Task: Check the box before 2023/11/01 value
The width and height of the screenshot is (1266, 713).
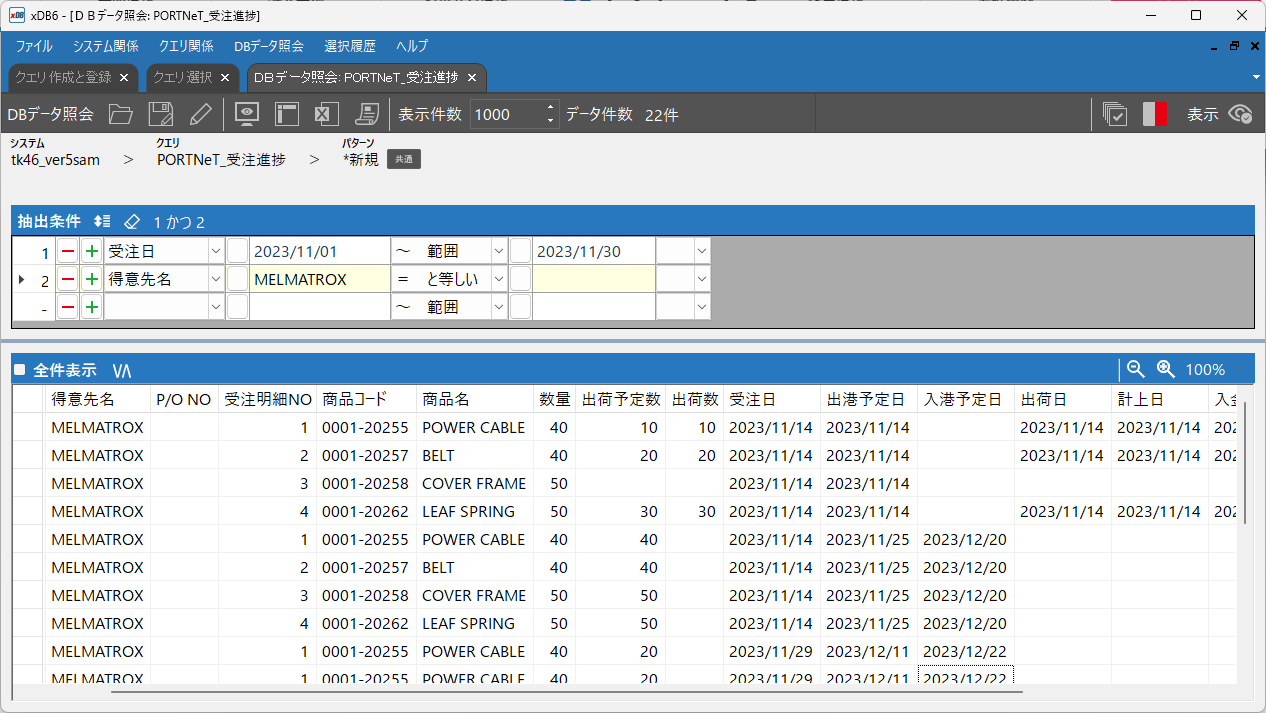Action: pos(237,251)
